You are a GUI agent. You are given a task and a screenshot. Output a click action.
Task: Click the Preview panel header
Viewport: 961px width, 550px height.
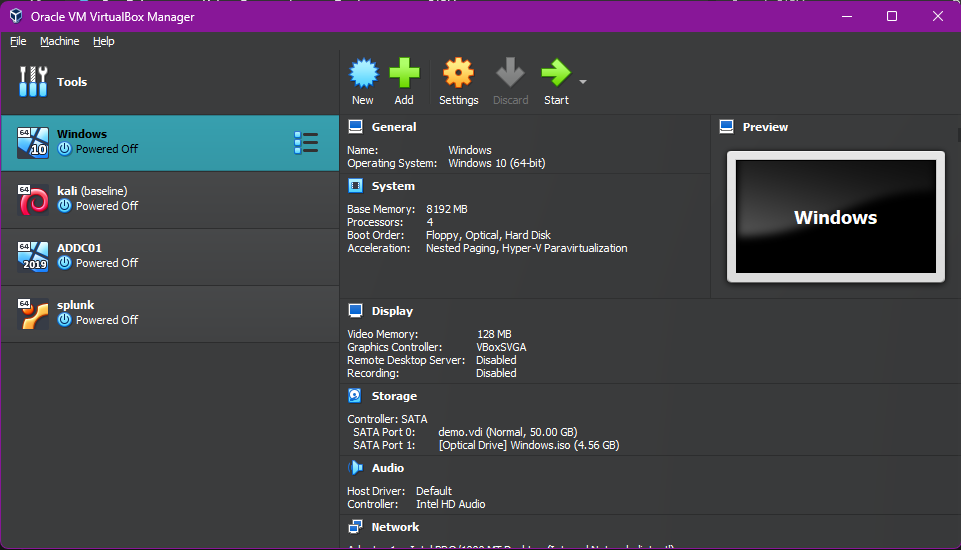pyautogui.click(x=765, y=127)
